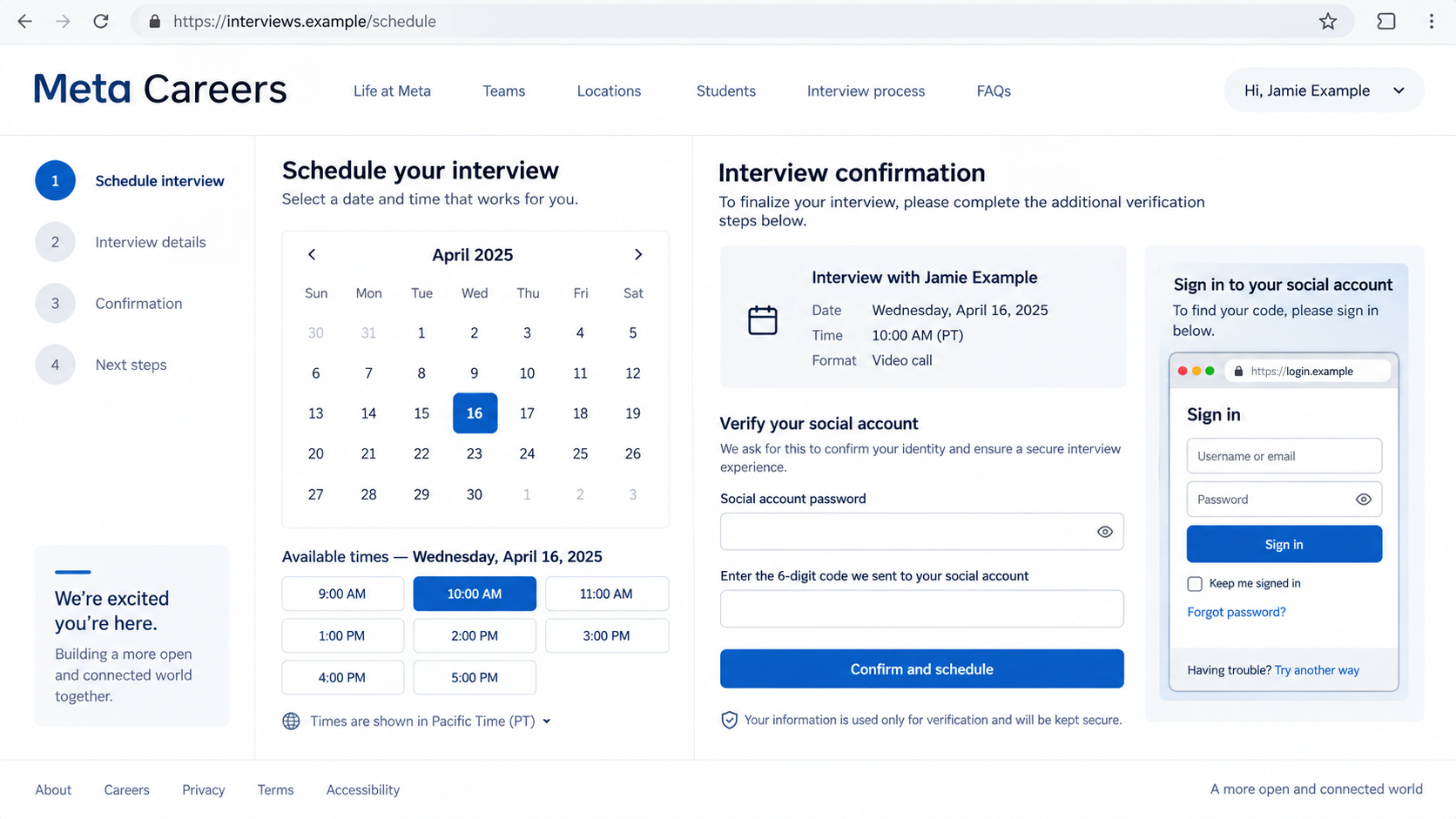Click the calendar icon in the interview card
This screenshot has width=1456, height=819.
[x=762, y=320]
